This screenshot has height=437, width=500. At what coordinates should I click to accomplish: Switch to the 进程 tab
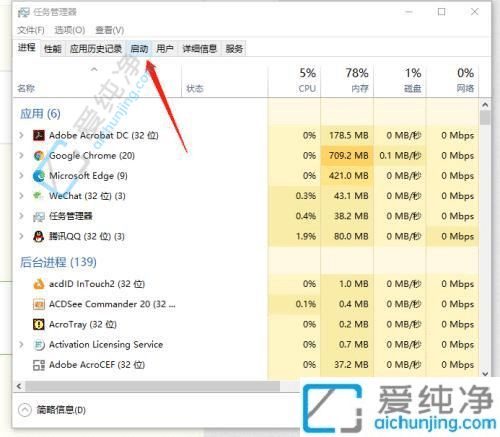[x=27, y=48]
